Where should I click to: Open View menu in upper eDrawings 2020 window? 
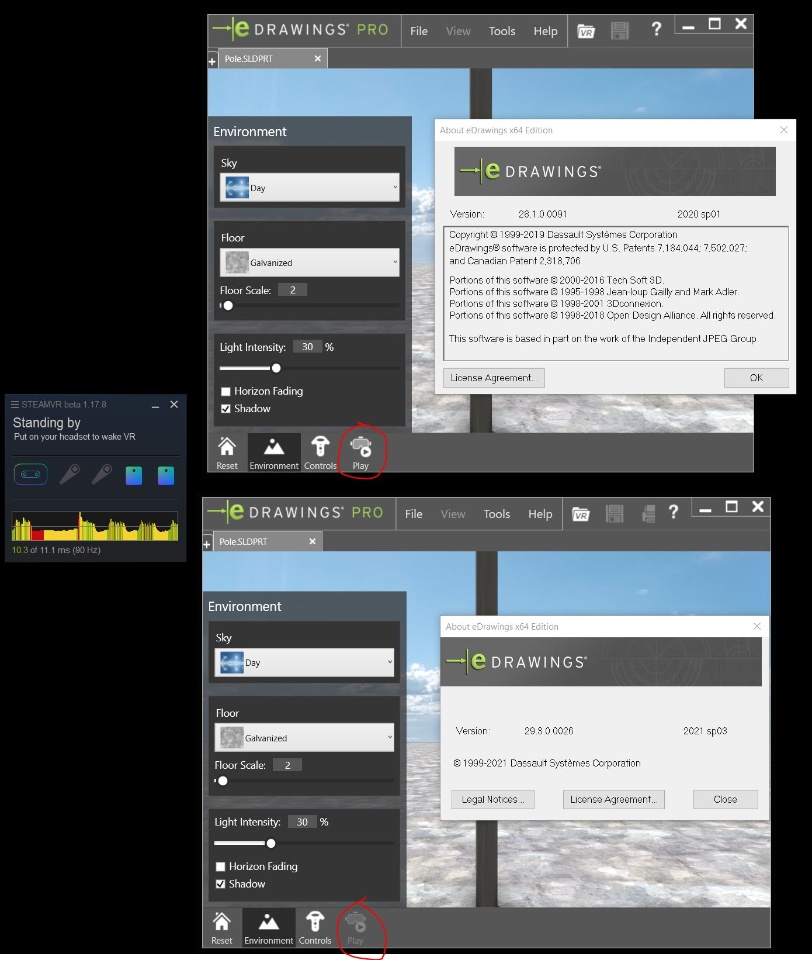[458, 31]
